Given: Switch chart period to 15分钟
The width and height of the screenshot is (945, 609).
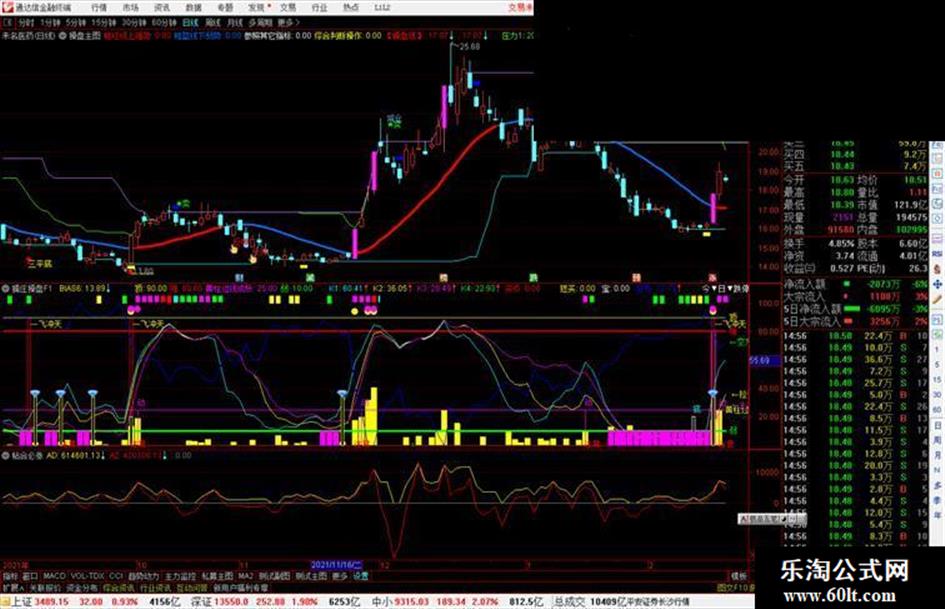Looking at the screenshot, I should point(103,22).
